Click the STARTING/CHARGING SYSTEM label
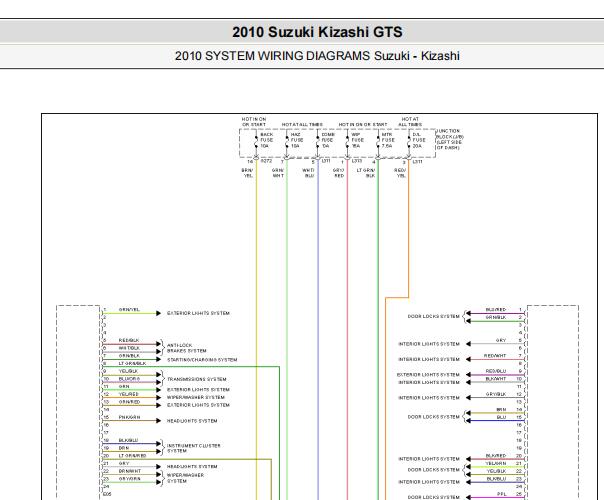 [202, 360]
